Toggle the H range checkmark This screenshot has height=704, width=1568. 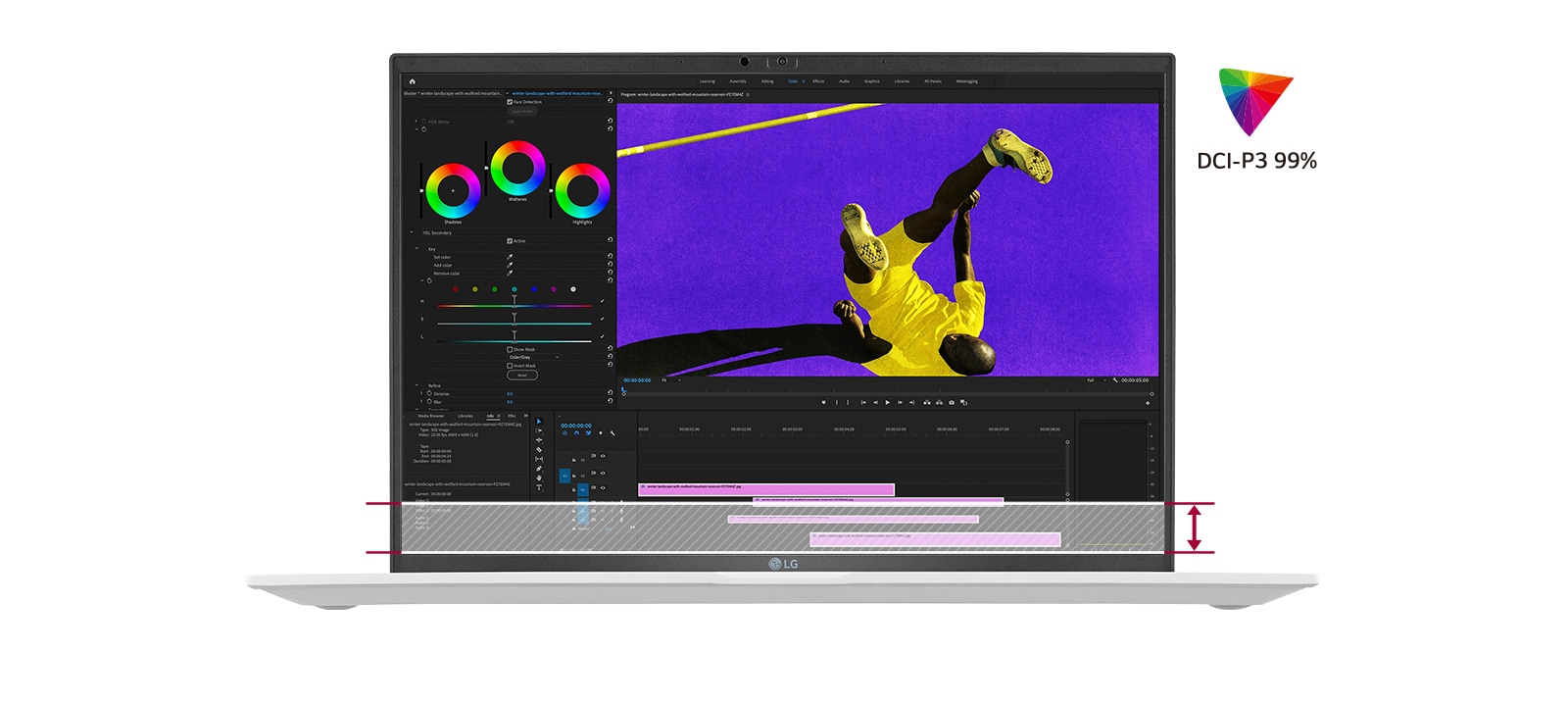pos(602,301)
